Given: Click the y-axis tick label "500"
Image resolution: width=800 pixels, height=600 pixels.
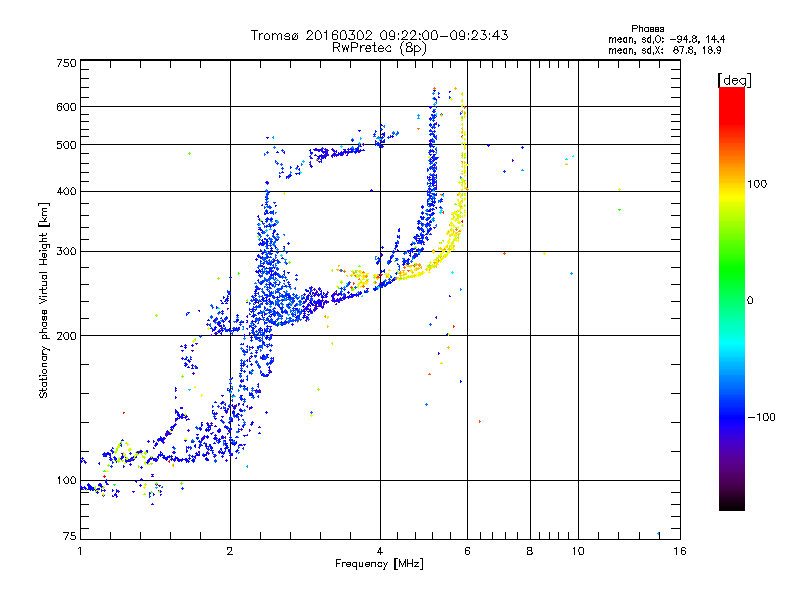Looking at the screenshot, I should [66, 145].
